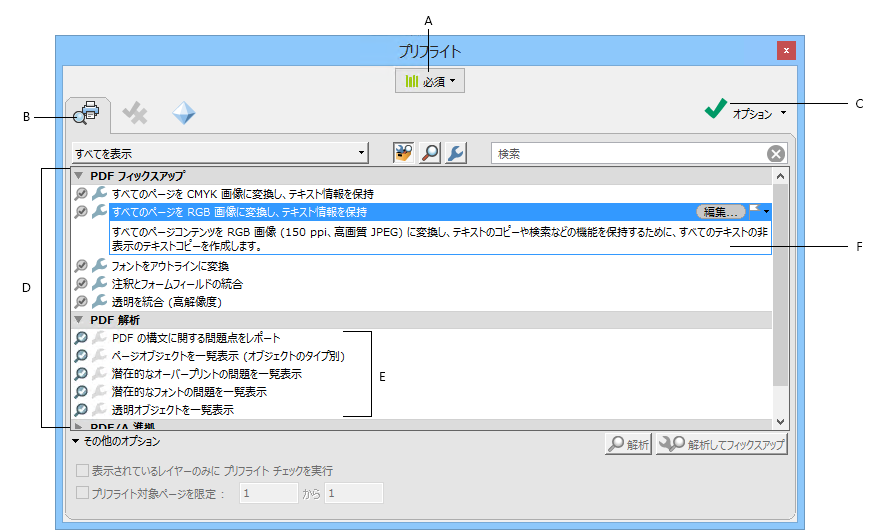This screenshot has width=875, height=530.
Task: Click wrench icon of CMYK 画像に変換 row
Action: click(x=99, y=193)
